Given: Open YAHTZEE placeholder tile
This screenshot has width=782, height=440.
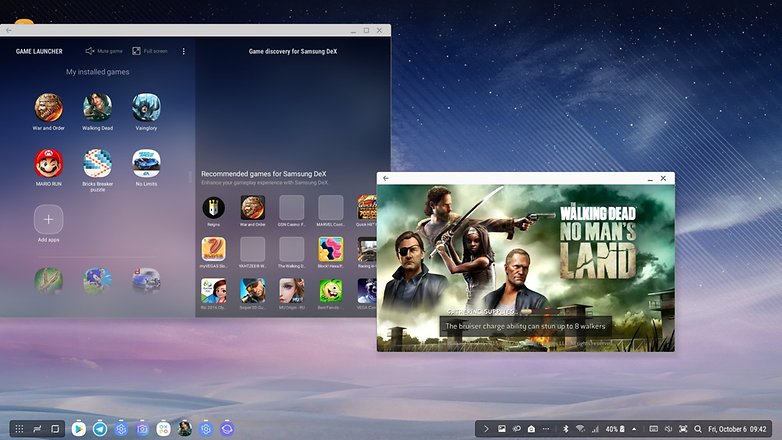Looking at the screenshot, I should (x=253, y=249).
